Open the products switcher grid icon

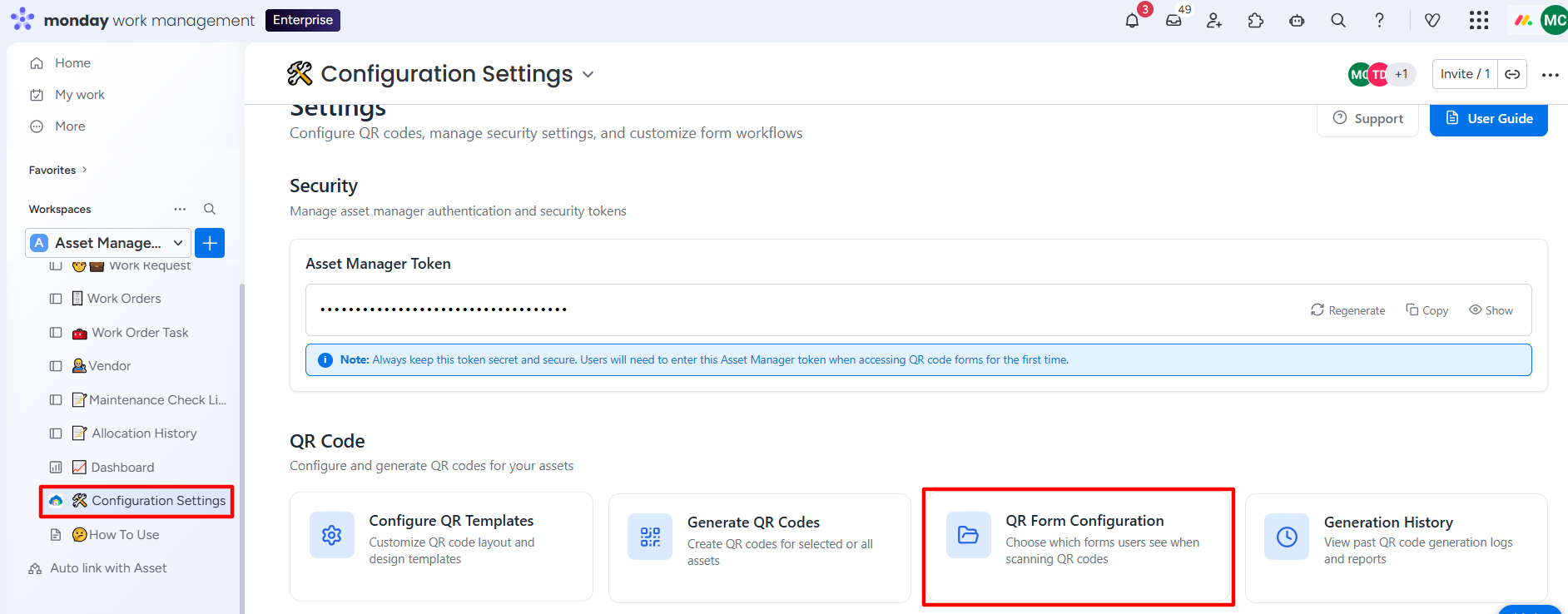pos(1479,21)
